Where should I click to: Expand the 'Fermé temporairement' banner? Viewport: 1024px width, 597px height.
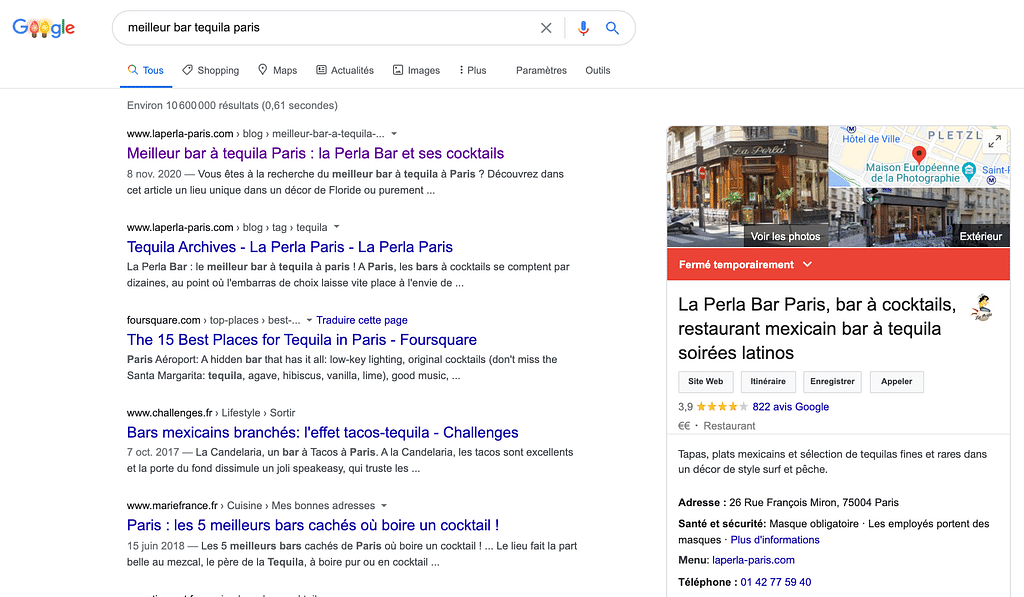808,265
